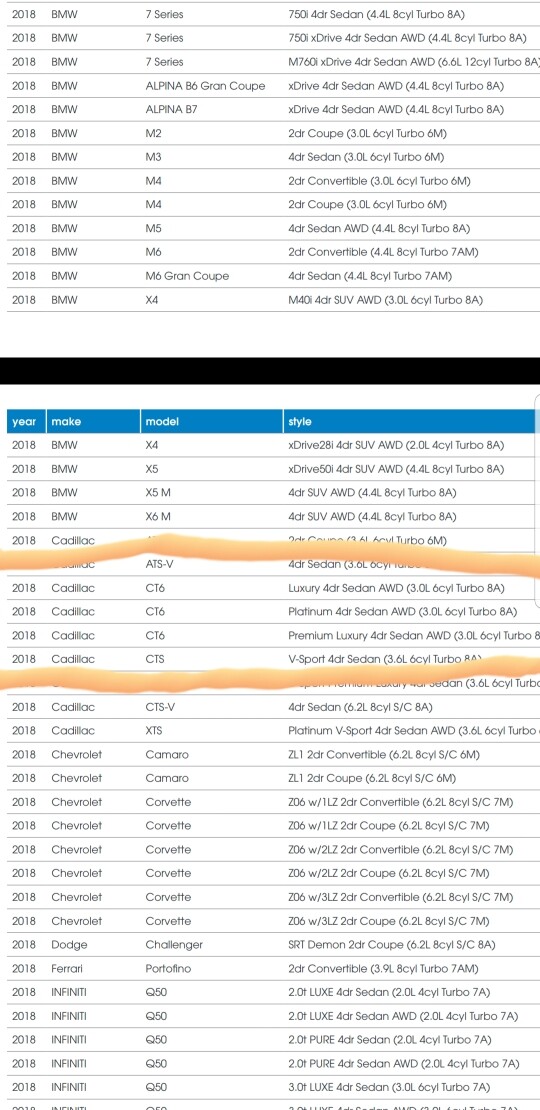This screenshot has height=1110, width=540.
Task: Select the ALPINA B6 Gran Coupe row
Action: point(270,86)
